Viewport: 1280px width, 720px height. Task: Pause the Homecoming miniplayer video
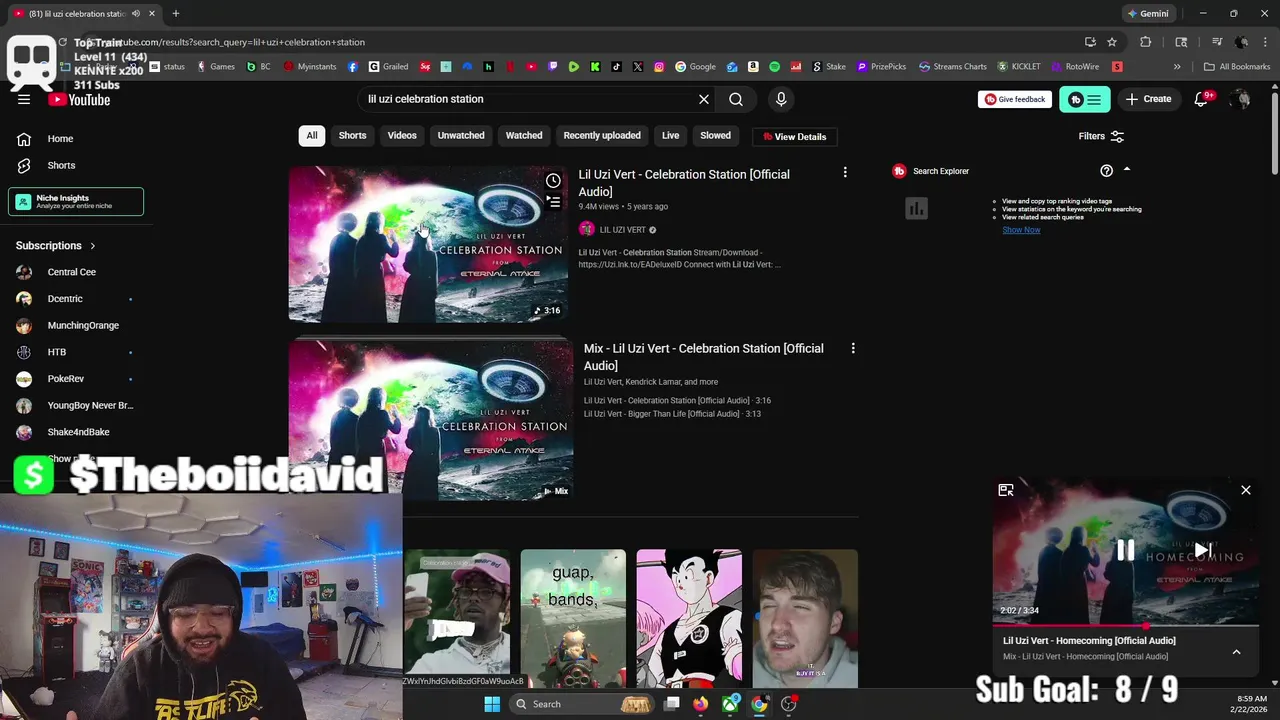[x=1125, y=550]
